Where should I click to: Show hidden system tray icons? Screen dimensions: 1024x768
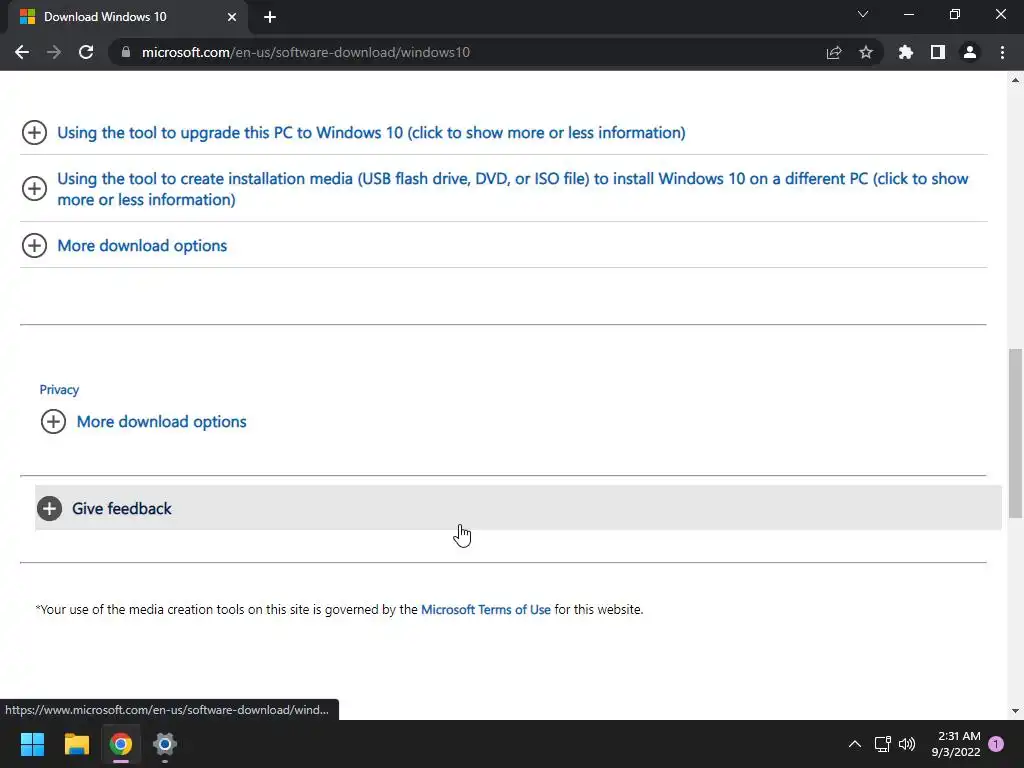pyautogui.click(x=855, y=744)
